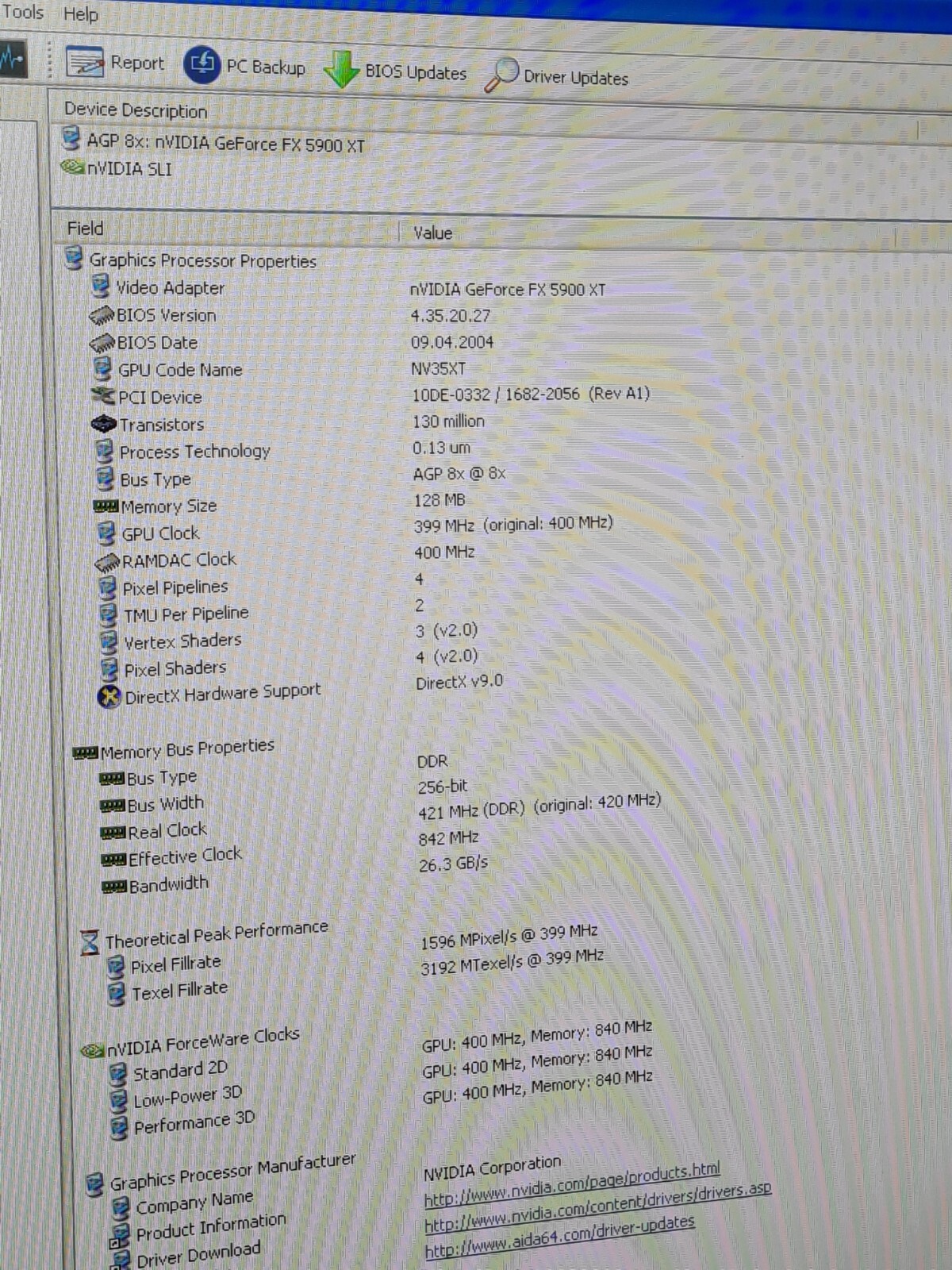Select the Driver Download row label

[x=198, y=1253]
